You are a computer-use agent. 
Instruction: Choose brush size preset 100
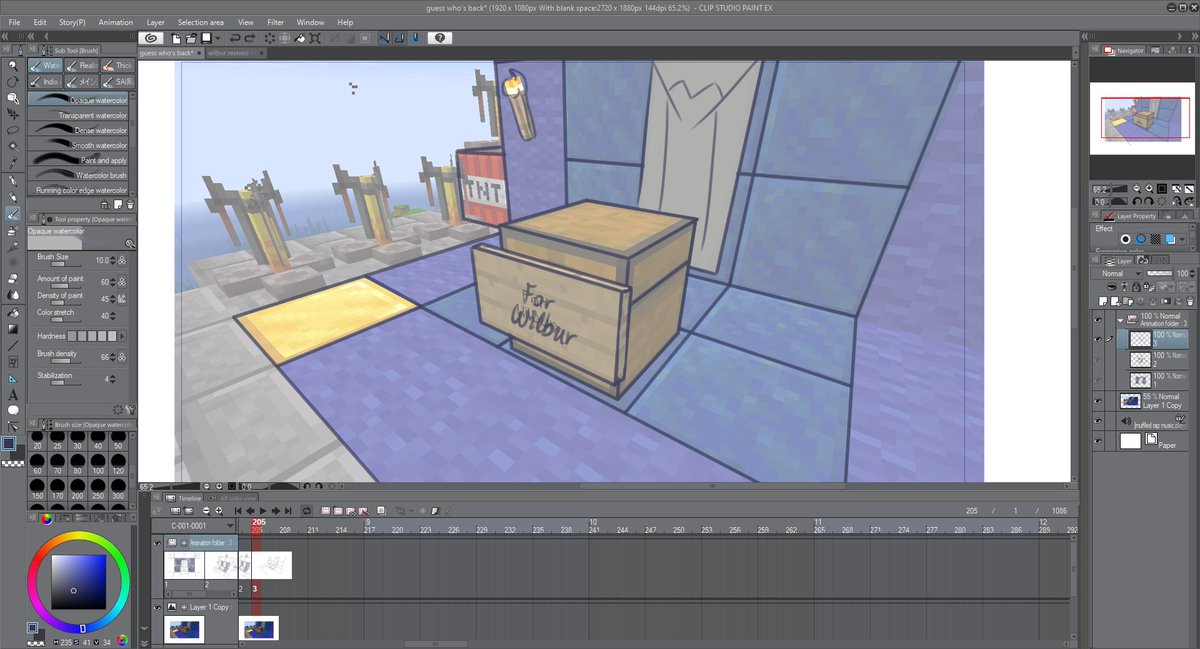tap(98, 464)
